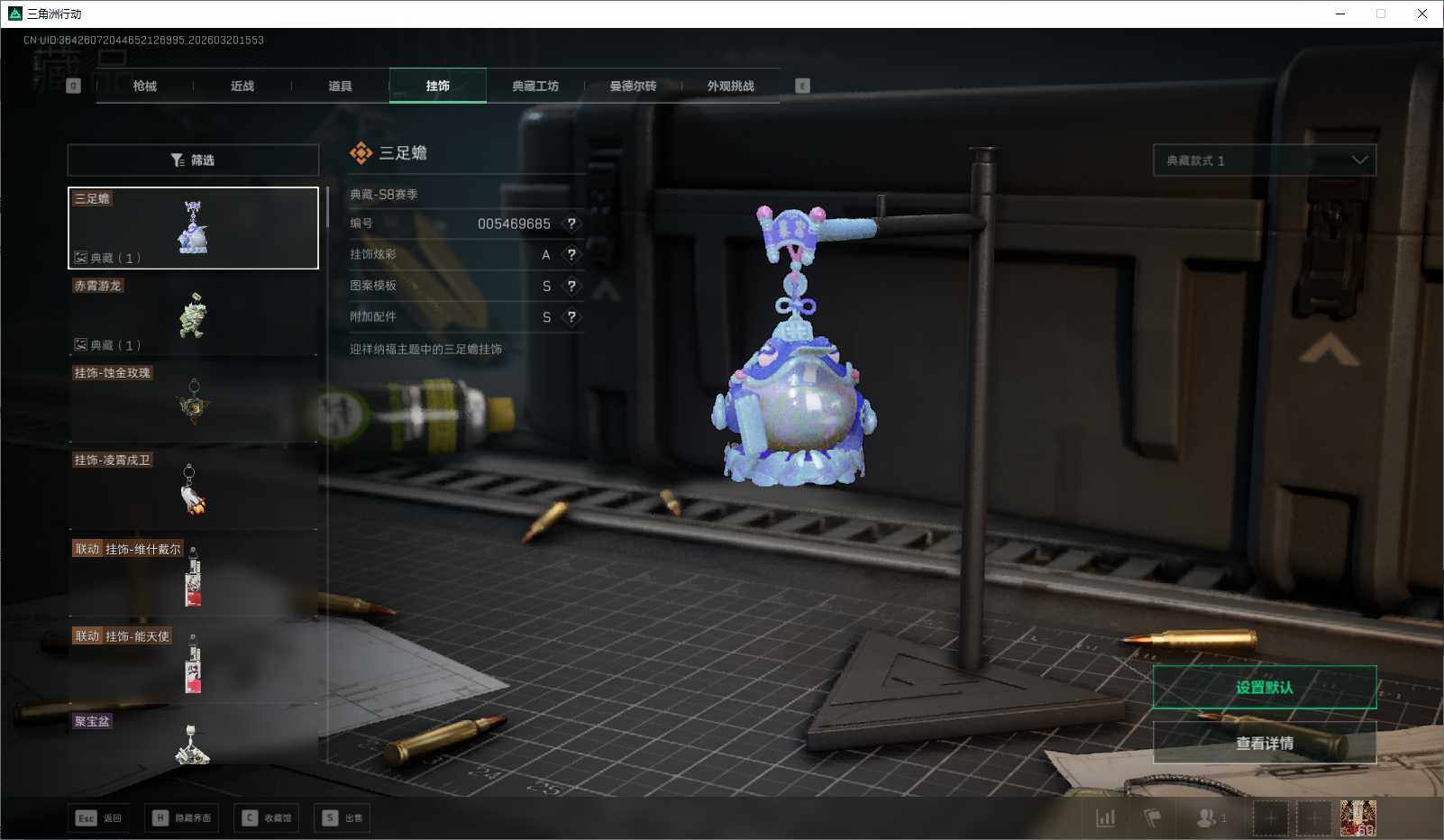Go to the 道具 tab
The height and width of the screenshot is (840, 1444).
pyautogui.click(x=340, y=86)
